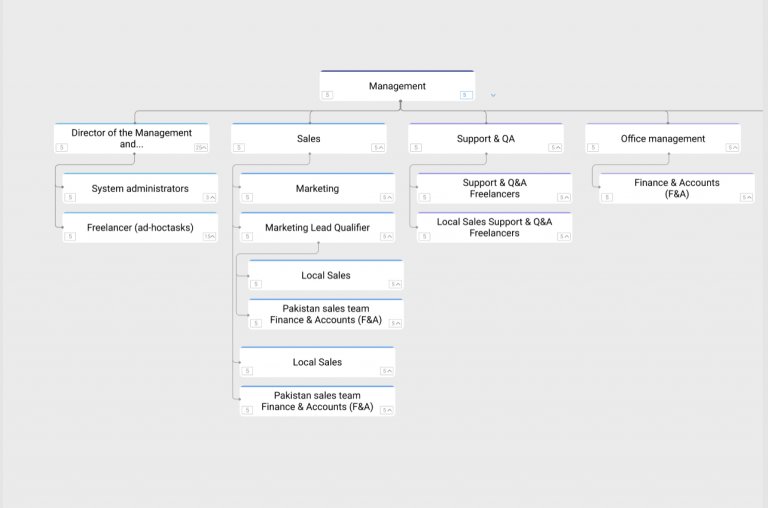Toggle collapse counter on Local Sales Support & Q&A Freelancers
768x508 pixels.
click(x=564, y=237)
